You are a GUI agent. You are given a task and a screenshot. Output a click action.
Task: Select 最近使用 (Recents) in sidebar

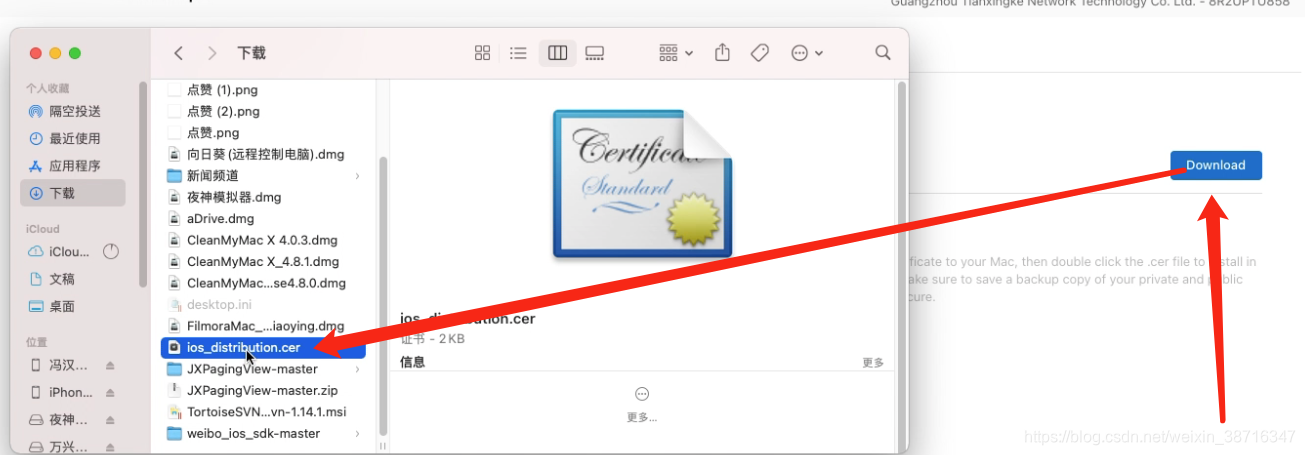click(x=73, y=138)
